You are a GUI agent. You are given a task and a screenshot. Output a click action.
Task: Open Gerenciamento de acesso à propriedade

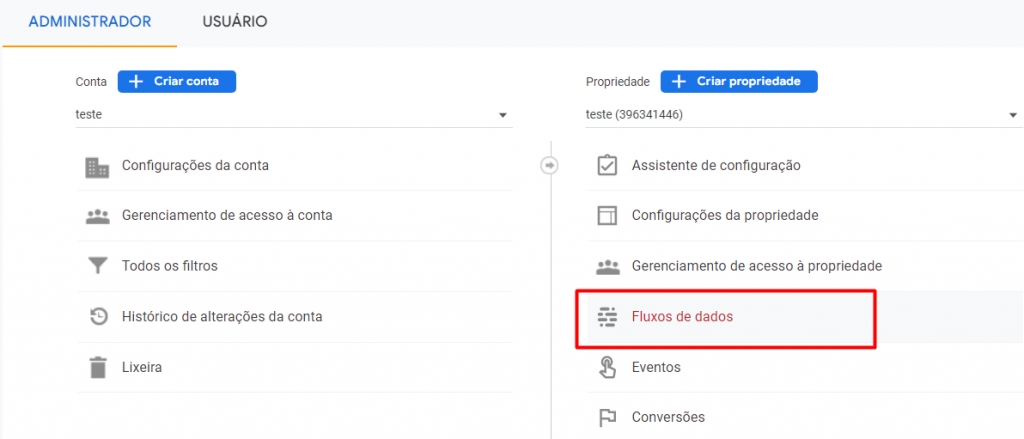click(x=756, y=266)
